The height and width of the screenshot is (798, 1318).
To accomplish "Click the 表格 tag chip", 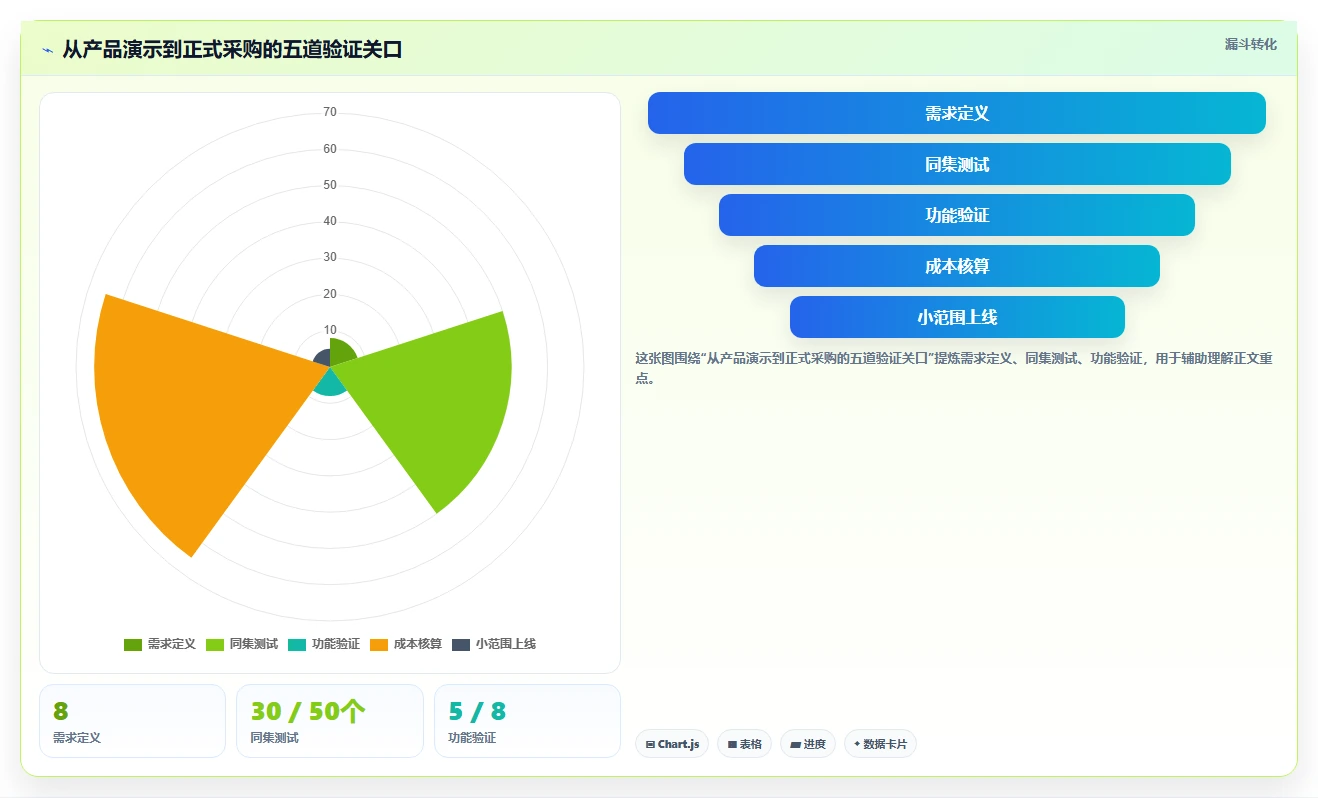I will click(x=744, y=744).
